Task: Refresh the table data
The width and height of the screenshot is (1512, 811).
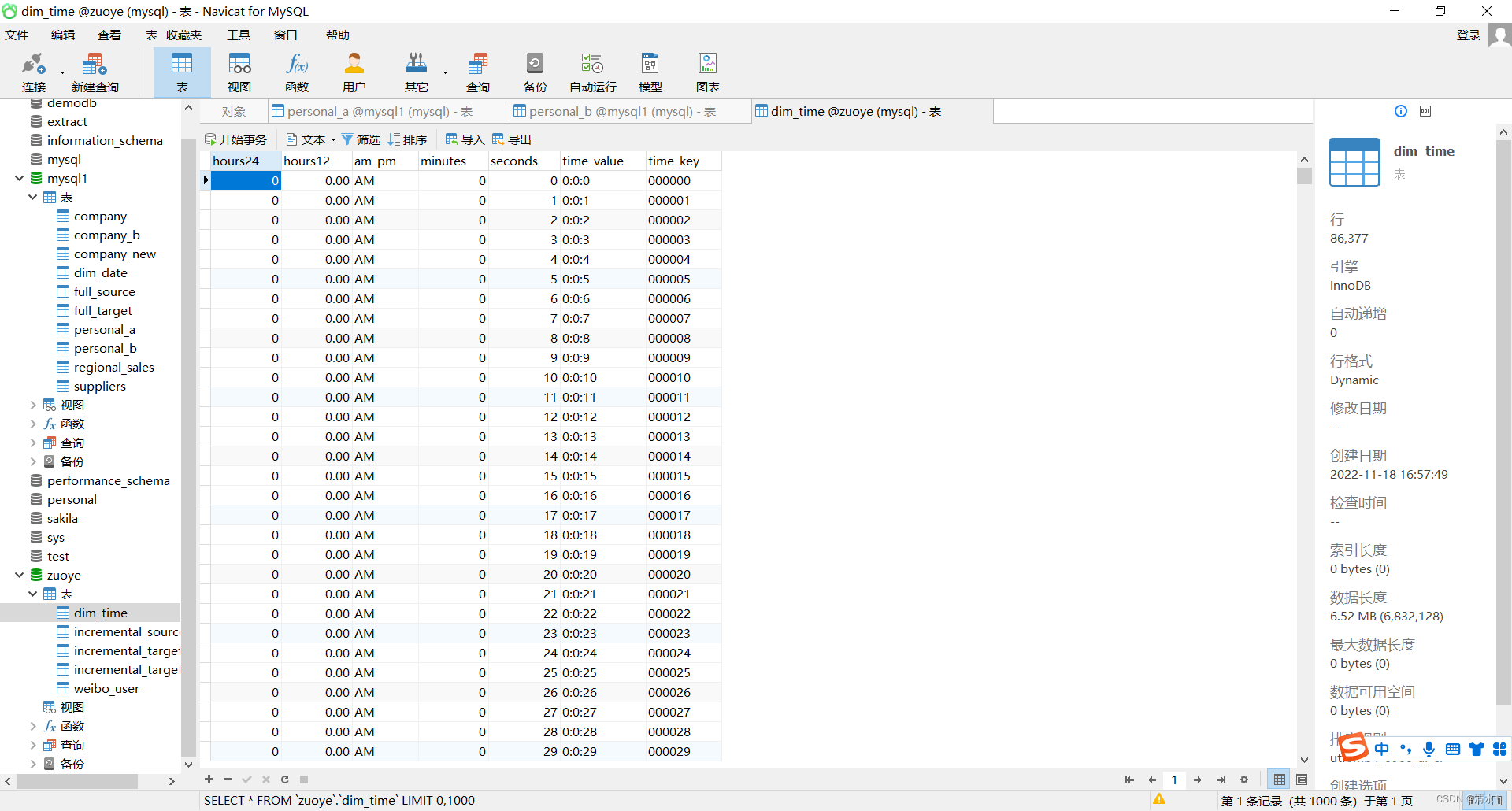Action: tap(284, 780)
